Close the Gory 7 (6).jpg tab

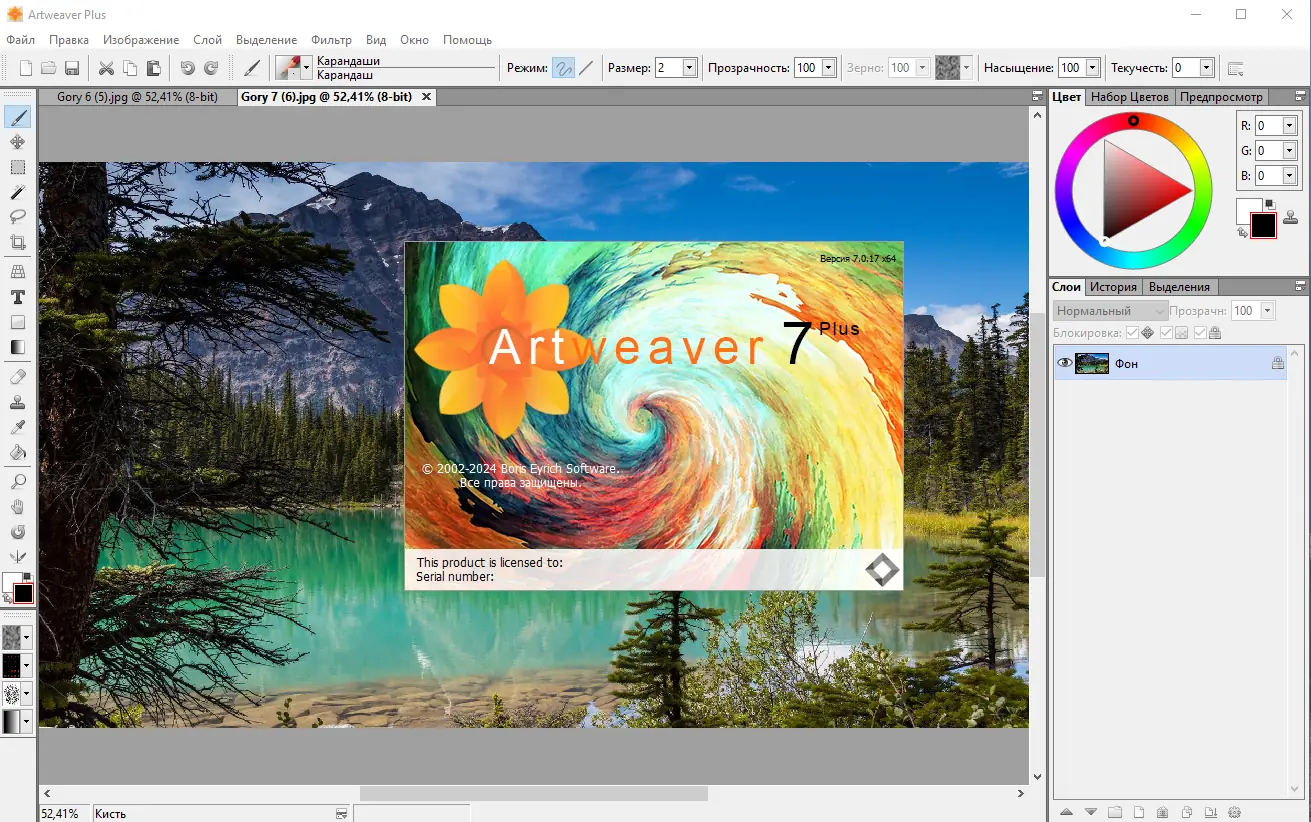pyautogui.click(x=427, y=97)
